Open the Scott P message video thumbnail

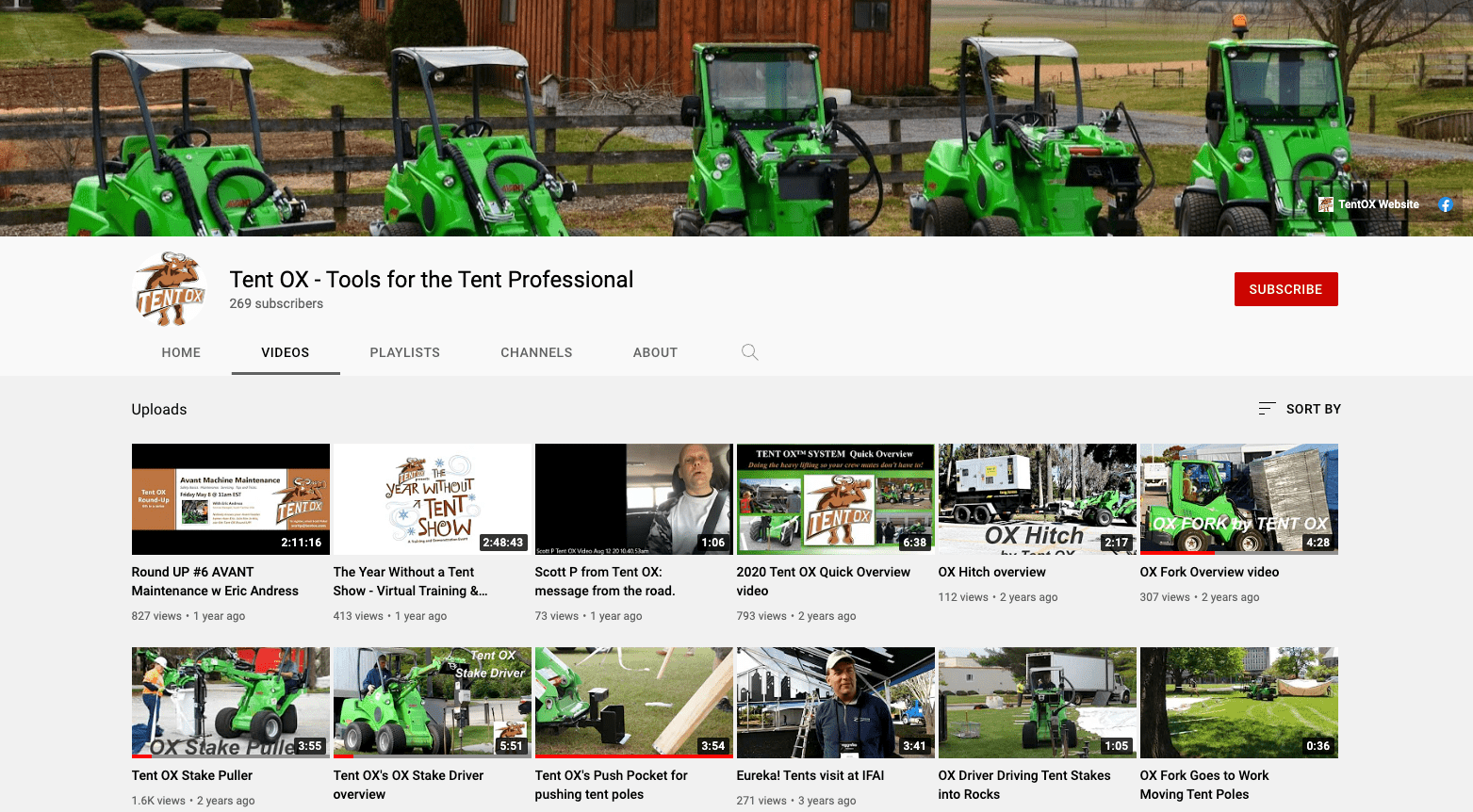(633, 499)
